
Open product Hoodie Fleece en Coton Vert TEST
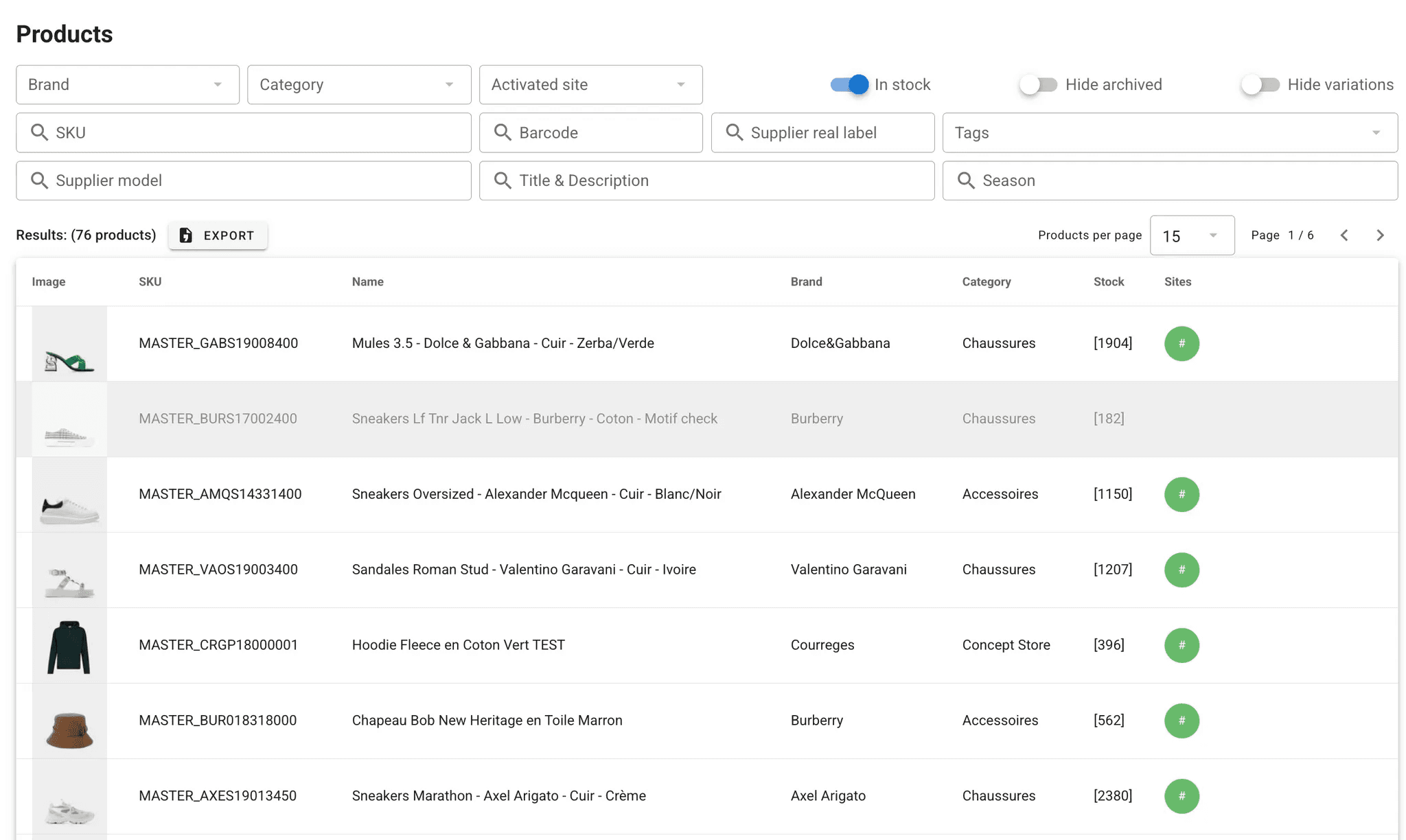pyautogui.click(x=459, y=645)
